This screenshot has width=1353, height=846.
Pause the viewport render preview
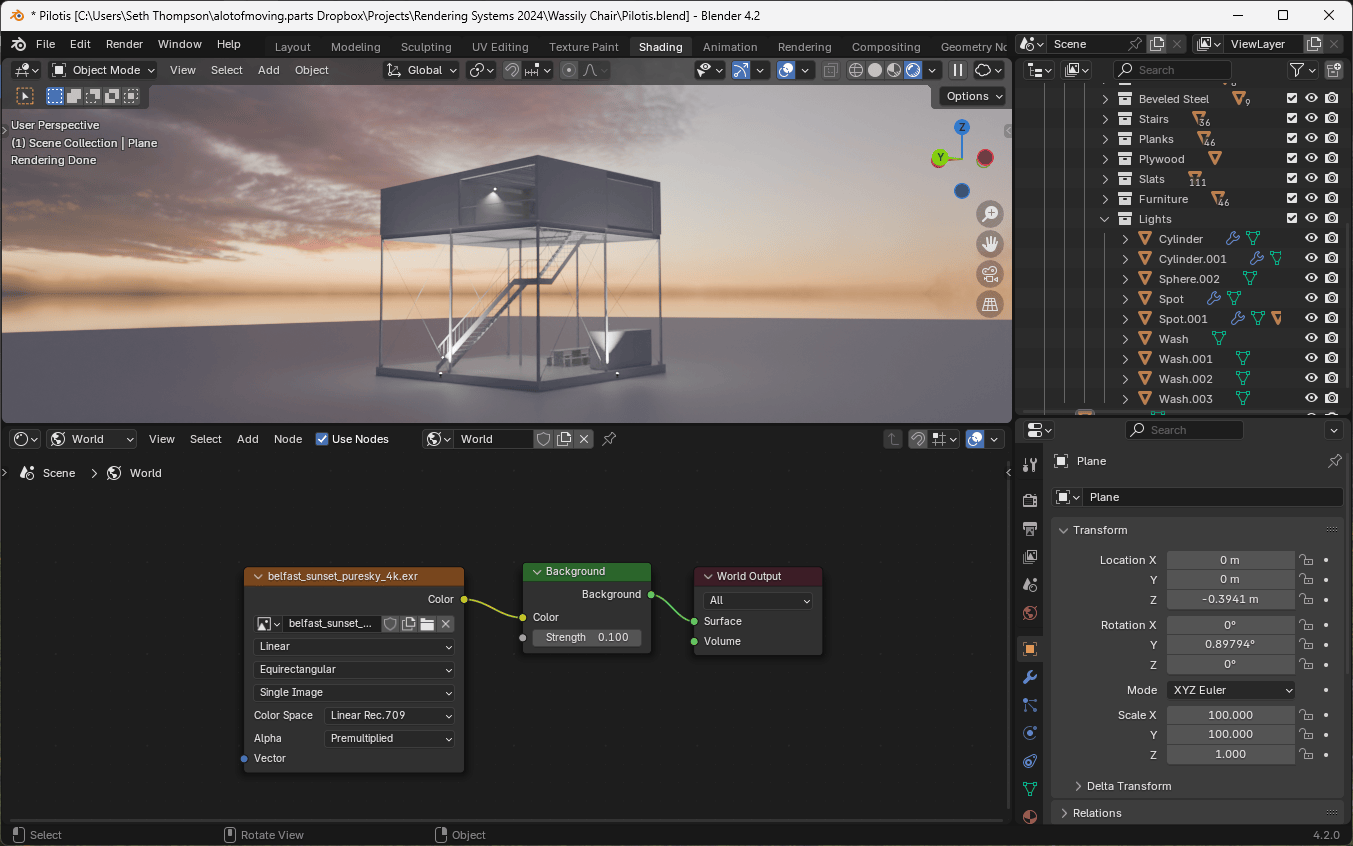point(957,70)
